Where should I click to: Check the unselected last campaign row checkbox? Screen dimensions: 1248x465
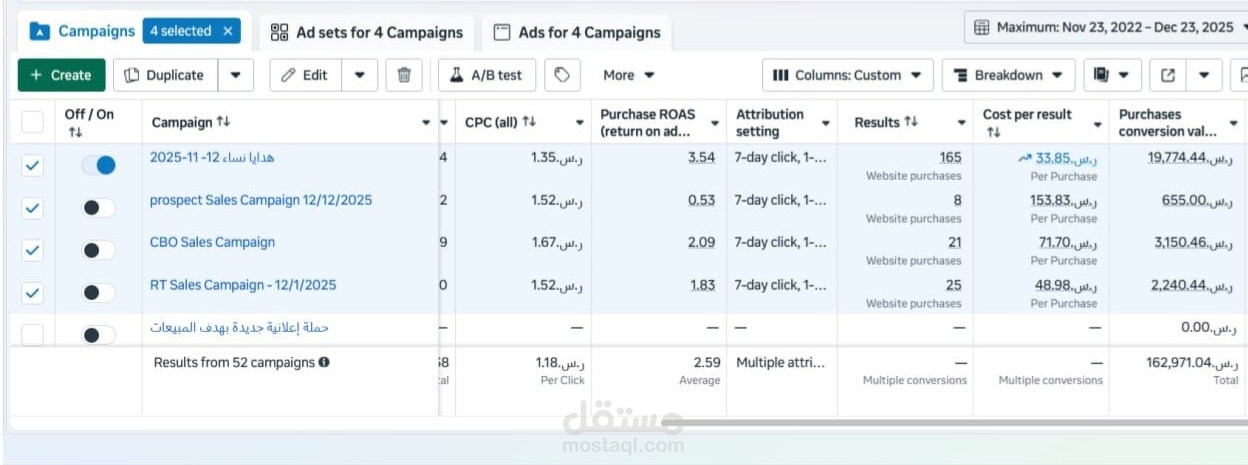(33, 335)
